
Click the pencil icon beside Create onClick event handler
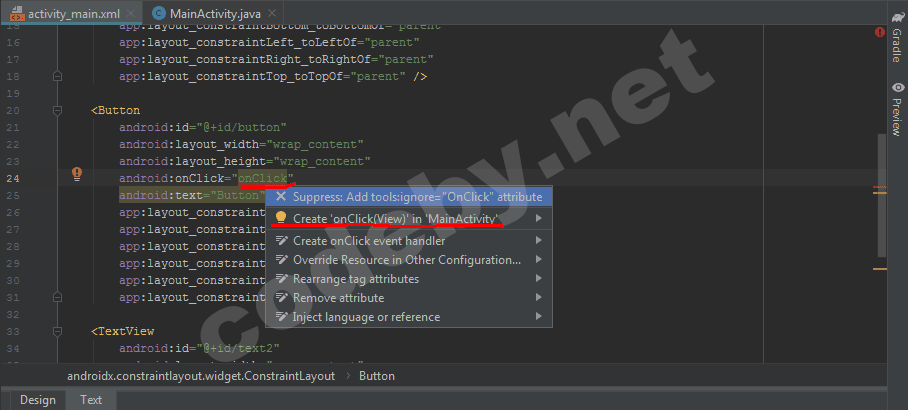[281, 240]
